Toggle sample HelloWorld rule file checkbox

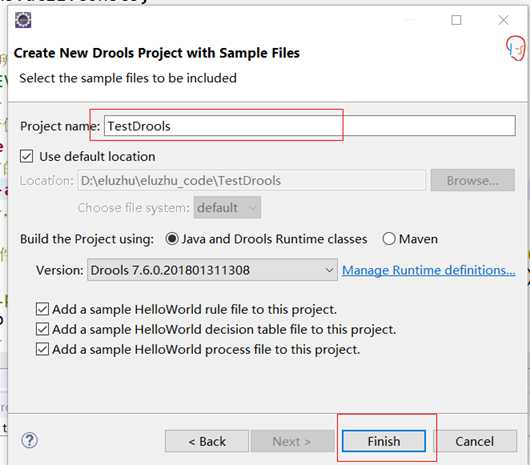pos(42,309)
